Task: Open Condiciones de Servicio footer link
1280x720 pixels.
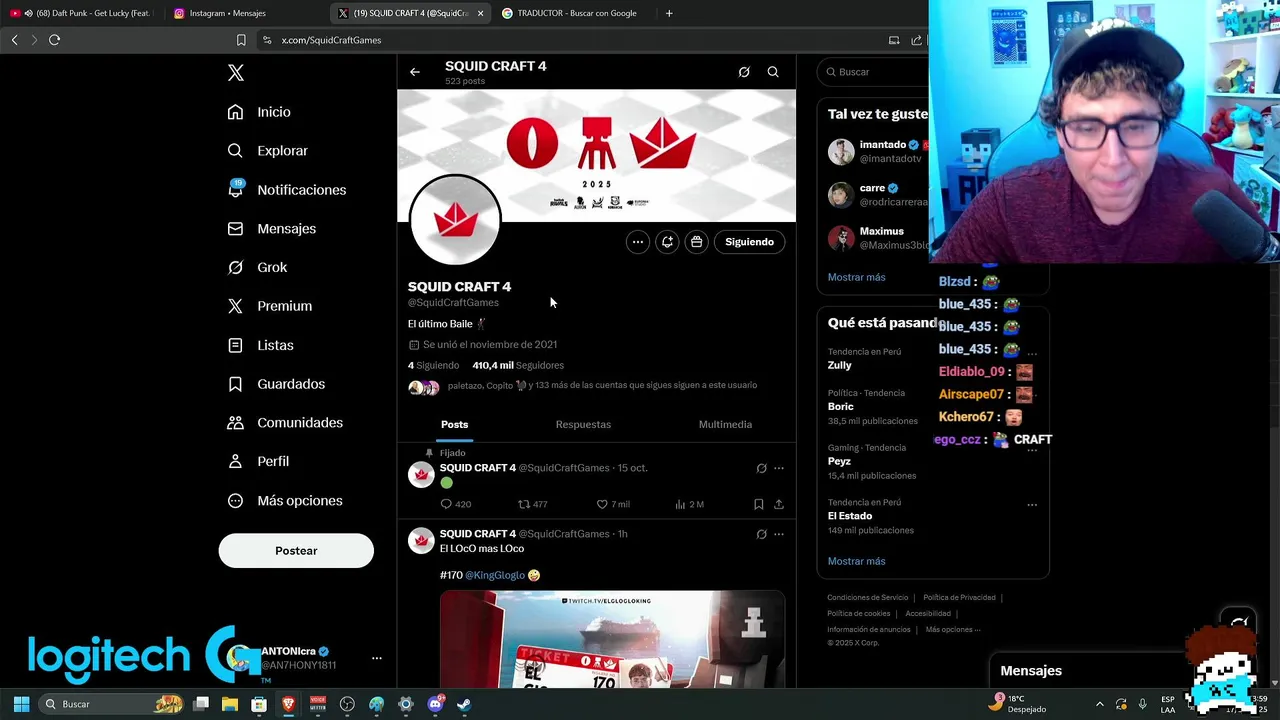Action: coord(867,597)
